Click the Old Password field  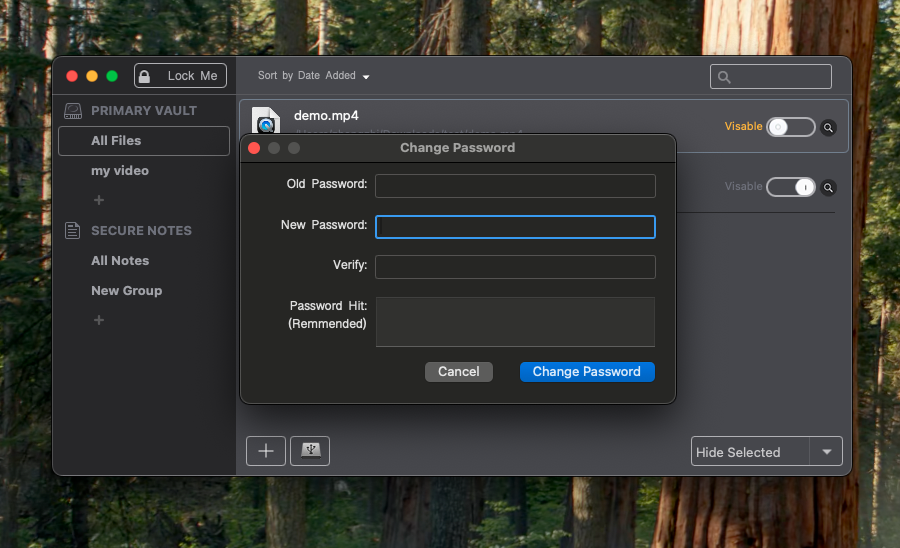(515, 186)
